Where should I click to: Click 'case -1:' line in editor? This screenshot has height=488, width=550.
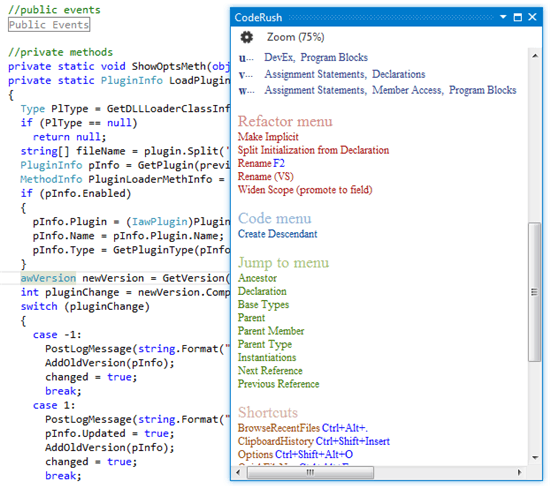(57, 335)
